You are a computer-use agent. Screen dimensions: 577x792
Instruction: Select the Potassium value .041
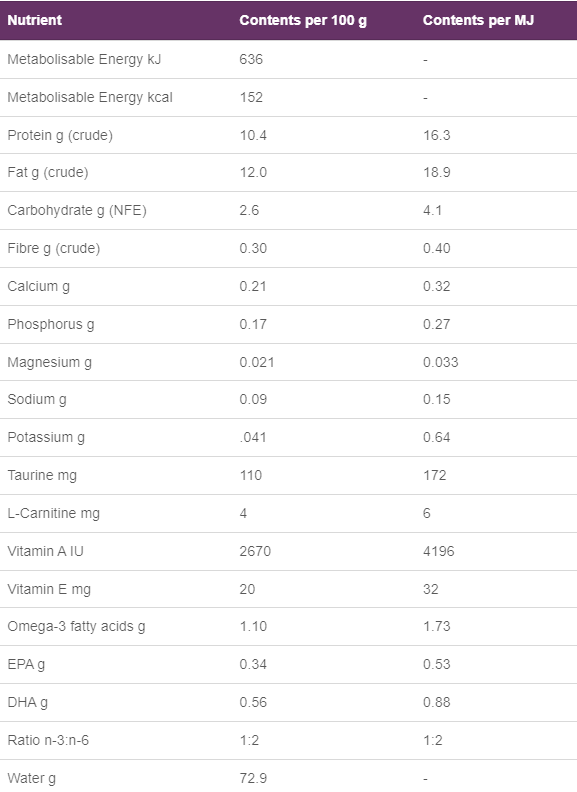(x=253, y=437)
